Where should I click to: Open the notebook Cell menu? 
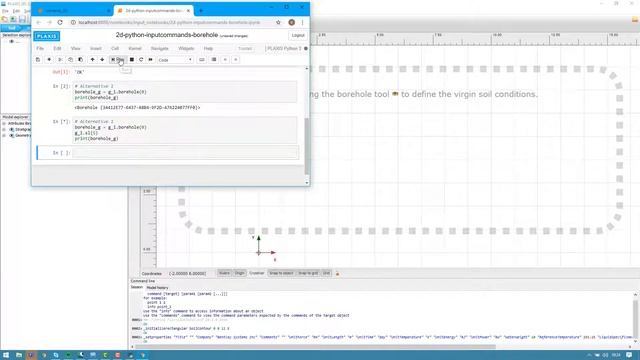click(x=115, y=49)
